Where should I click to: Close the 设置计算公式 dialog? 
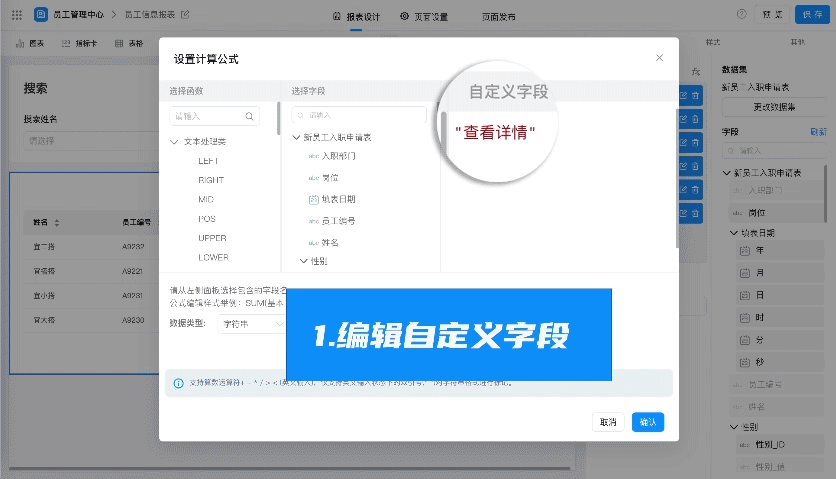[x=659, y=58]
